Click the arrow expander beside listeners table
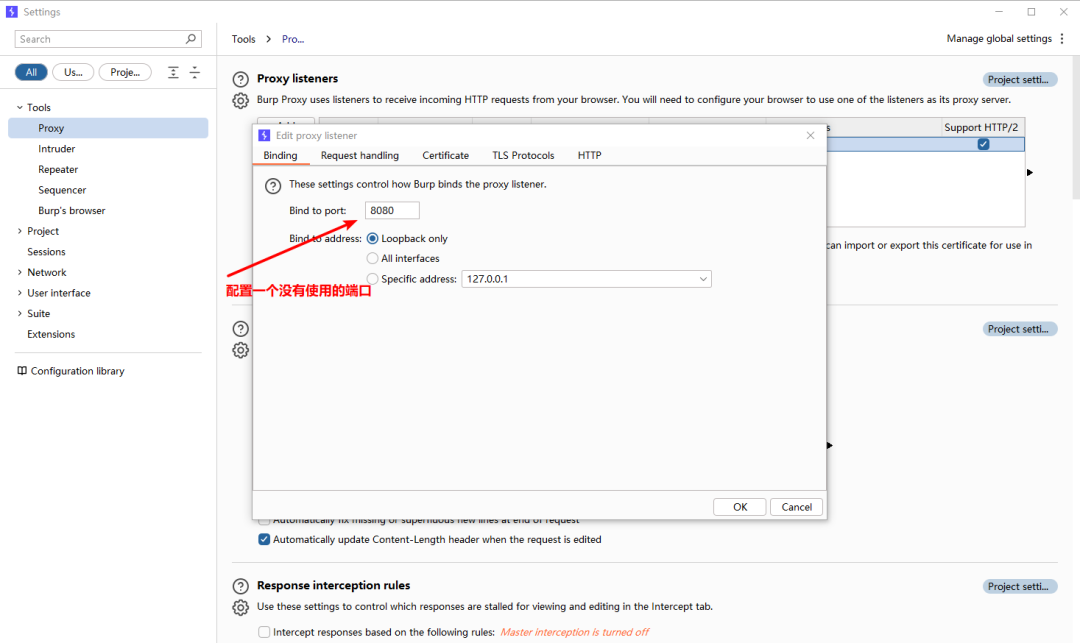1080x643 pixels. [1030, 172]
